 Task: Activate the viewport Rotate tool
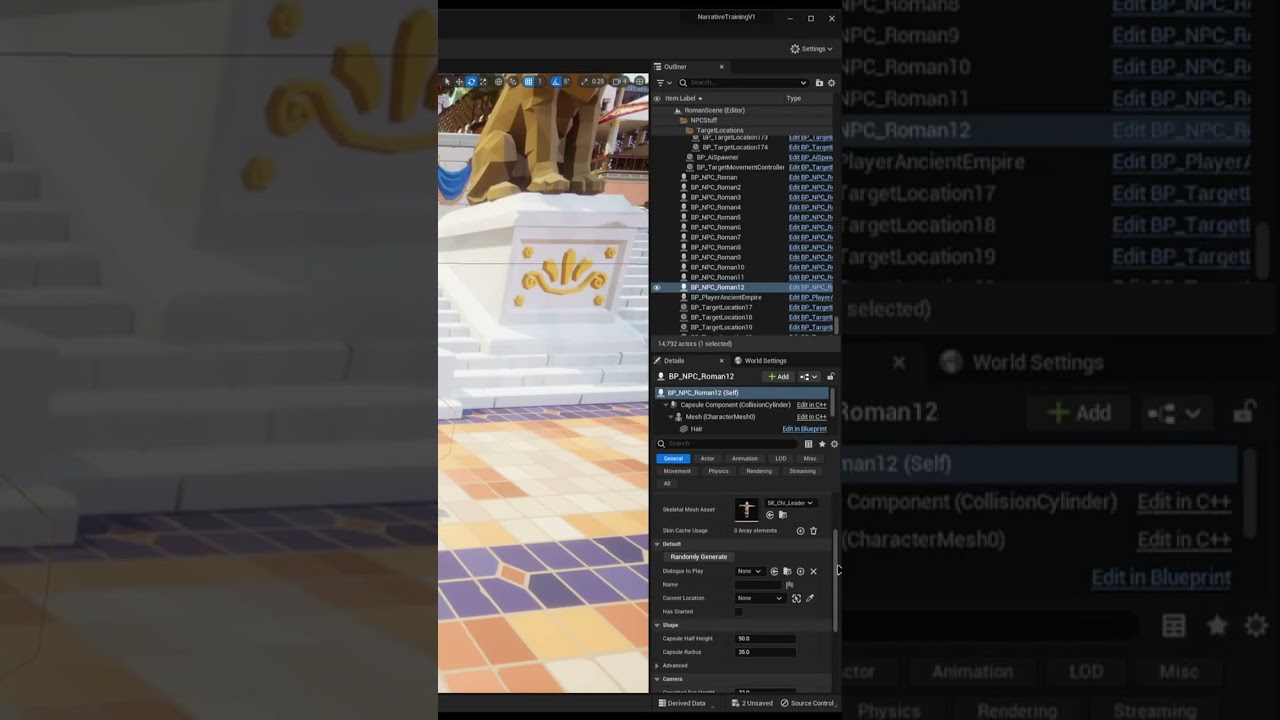(471, 82)
